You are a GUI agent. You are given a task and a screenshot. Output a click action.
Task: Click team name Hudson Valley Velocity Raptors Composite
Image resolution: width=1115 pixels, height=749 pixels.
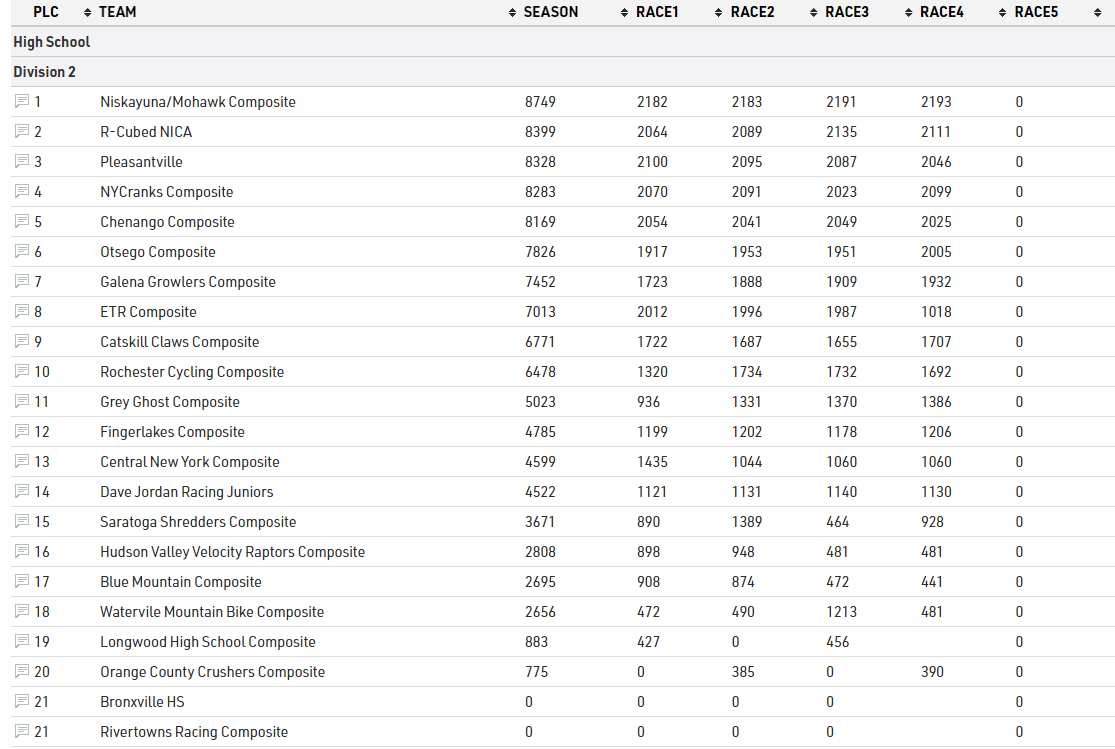pos(233,551)
